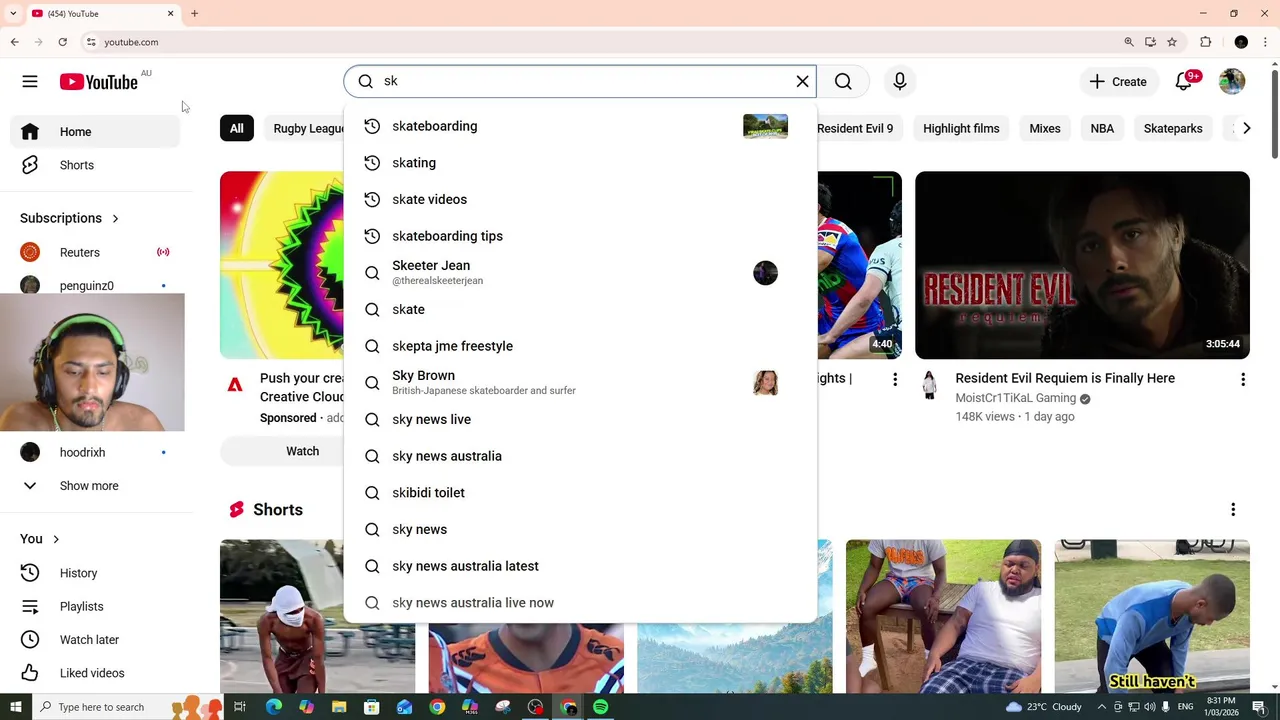Open MoistCr1TiKaL Gaming channel link

1015,398
